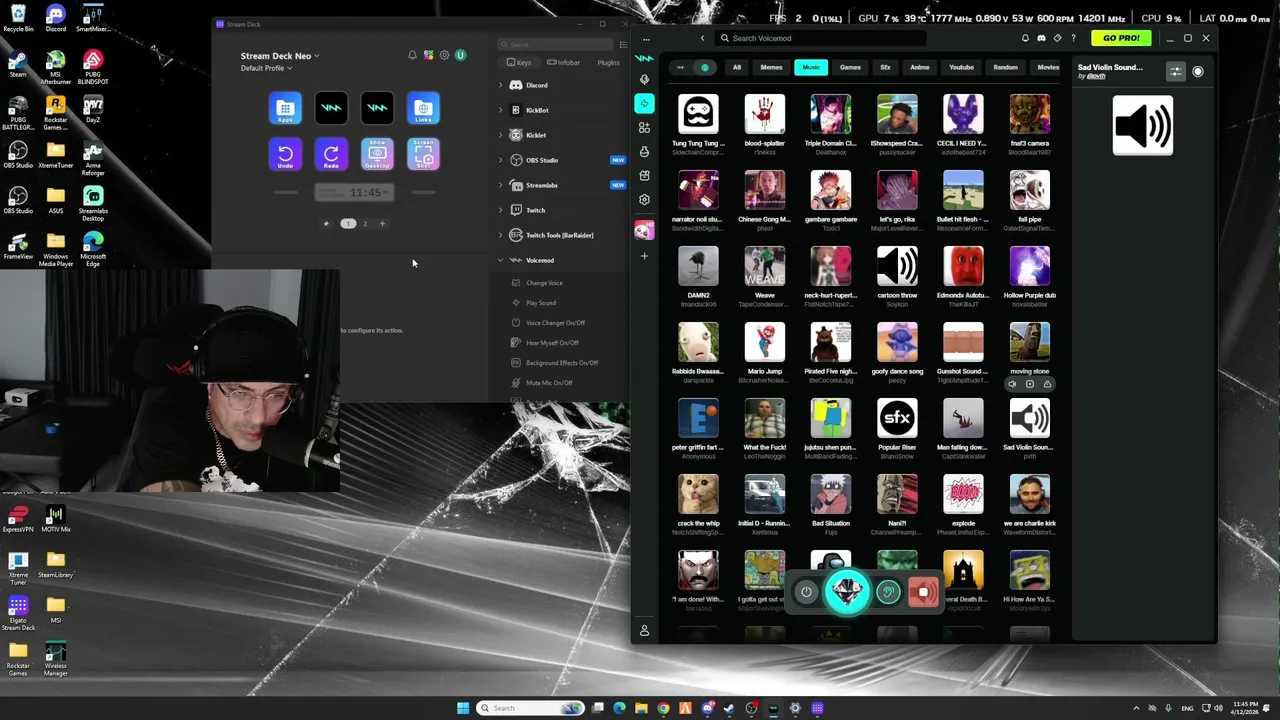Viewport: 1280px width, 720px height.
Task: Pin the Stream Deck page with the pin icon
Action: (x=326, y=223)
